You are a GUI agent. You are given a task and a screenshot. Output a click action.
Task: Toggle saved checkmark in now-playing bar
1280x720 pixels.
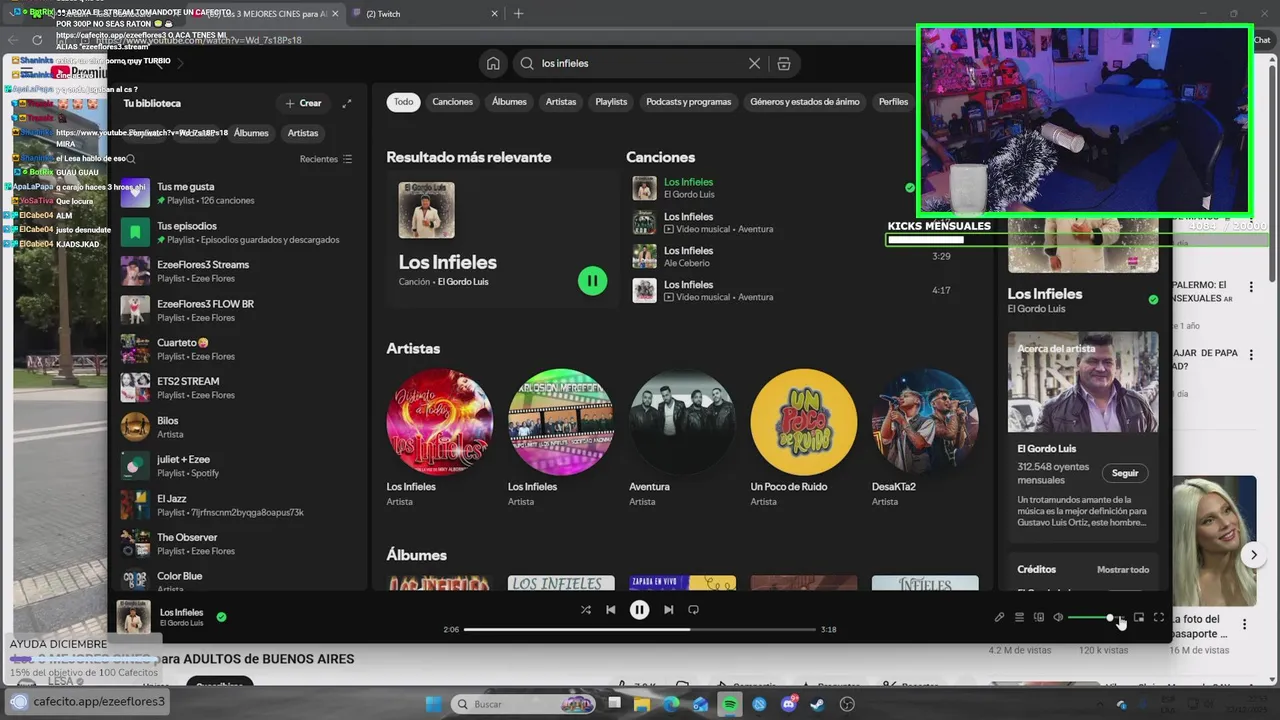point(221,617)
